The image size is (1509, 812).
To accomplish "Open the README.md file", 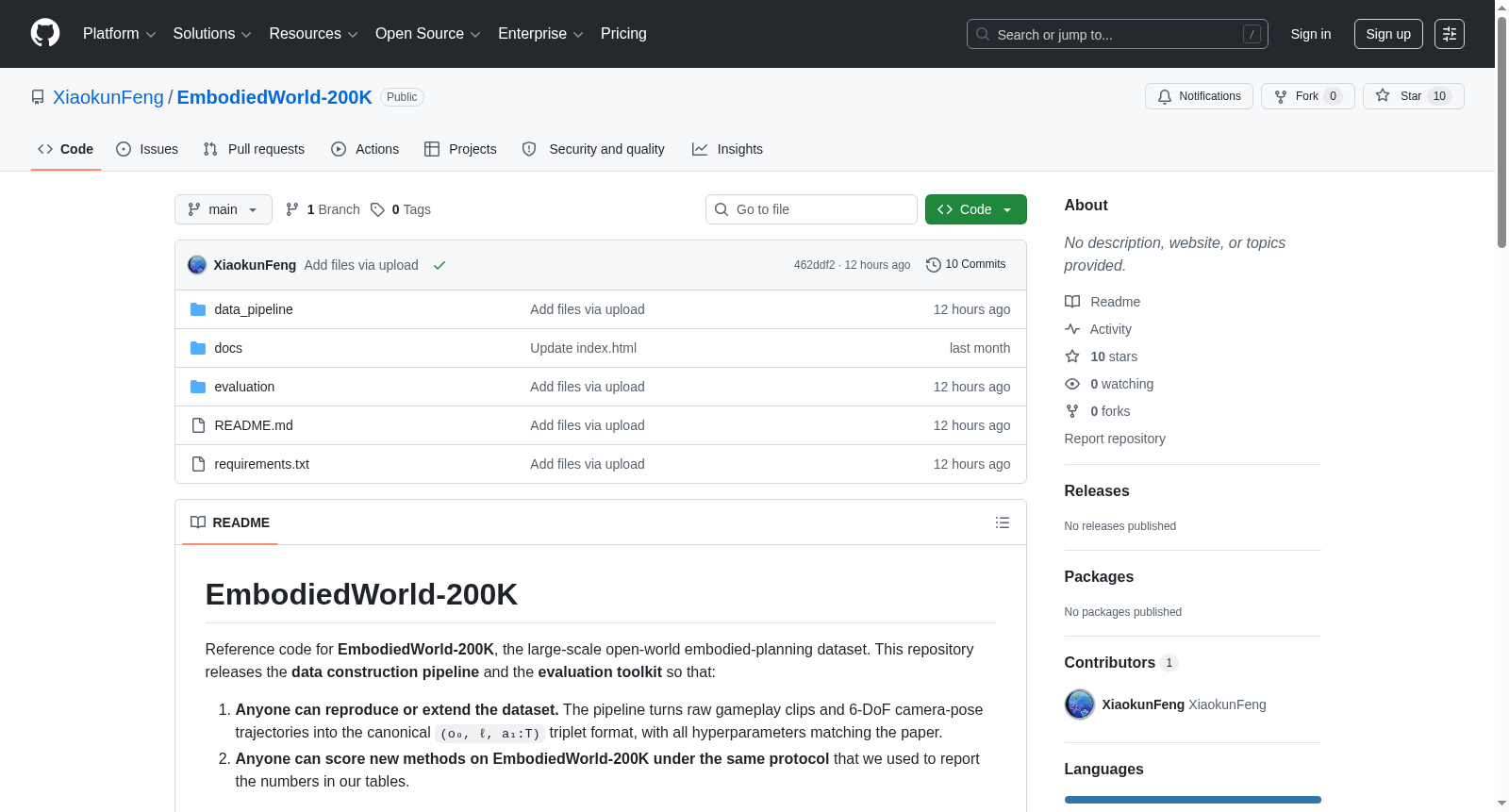I will (254, 425).
